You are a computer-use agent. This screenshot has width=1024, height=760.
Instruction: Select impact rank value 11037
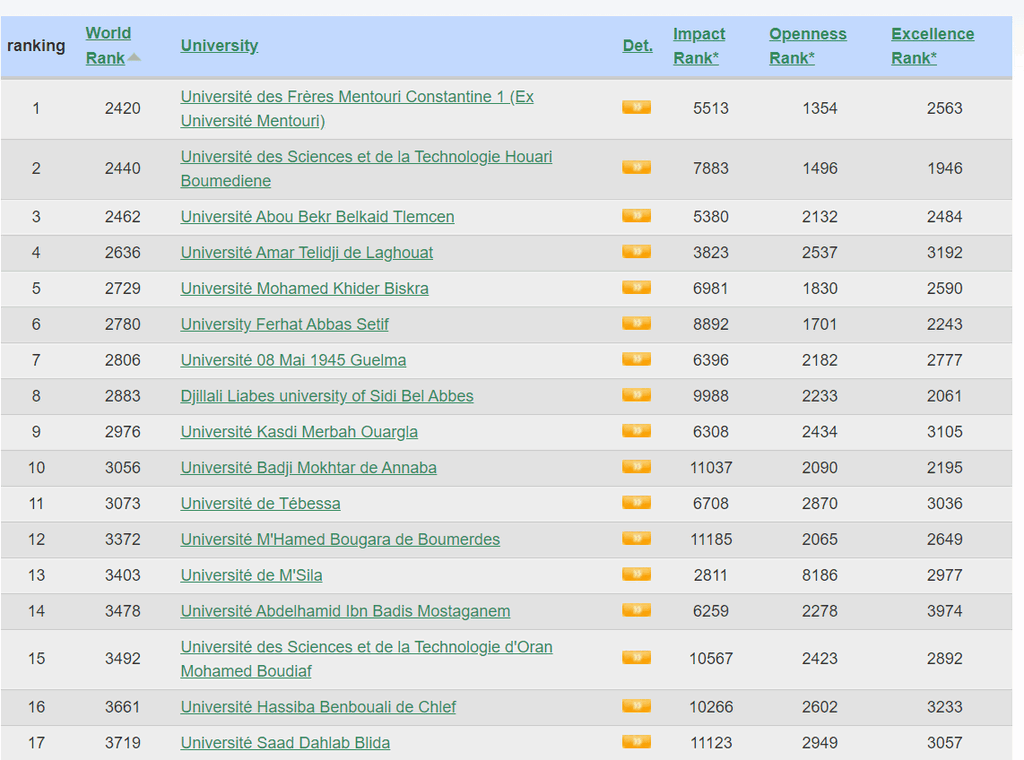711,468
